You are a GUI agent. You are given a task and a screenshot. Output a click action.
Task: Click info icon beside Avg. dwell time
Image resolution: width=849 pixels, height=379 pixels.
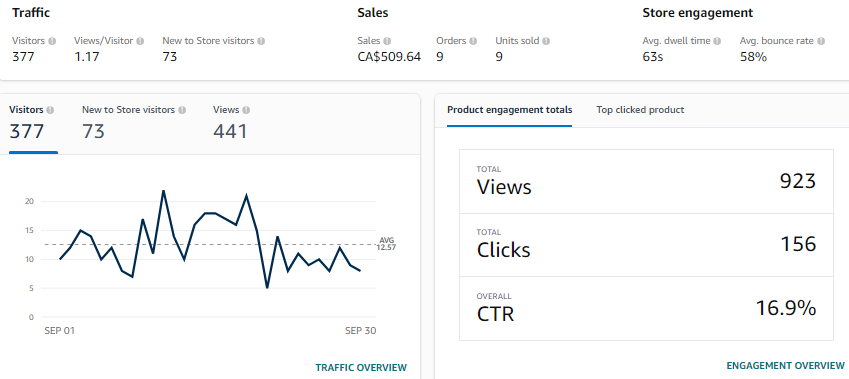[x=717, y=41]
